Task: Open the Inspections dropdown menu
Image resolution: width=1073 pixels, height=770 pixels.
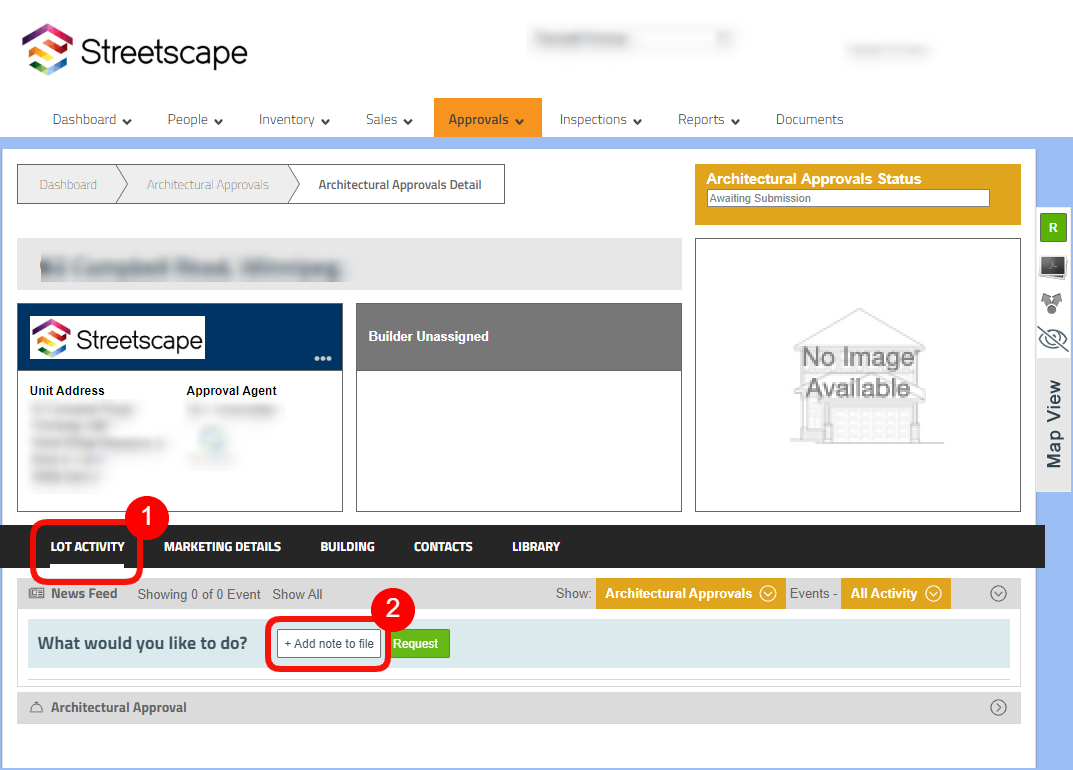Action: click(601, 120)
